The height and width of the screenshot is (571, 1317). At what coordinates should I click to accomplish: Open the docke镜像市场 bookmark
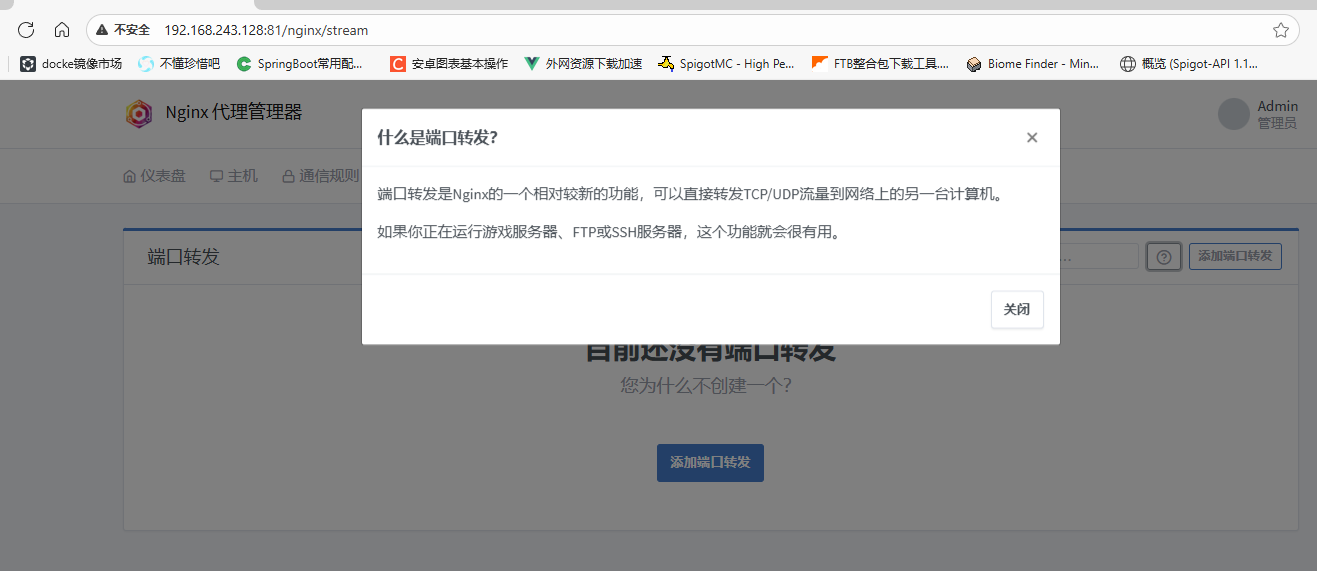pyautogui.click(x=71, y=64)
